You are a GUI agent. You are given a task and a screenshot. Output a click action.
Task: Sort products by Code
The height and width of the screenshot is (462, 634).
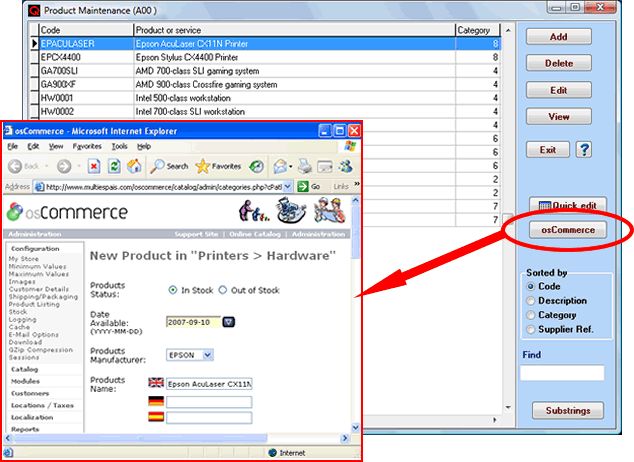[531, 286]
